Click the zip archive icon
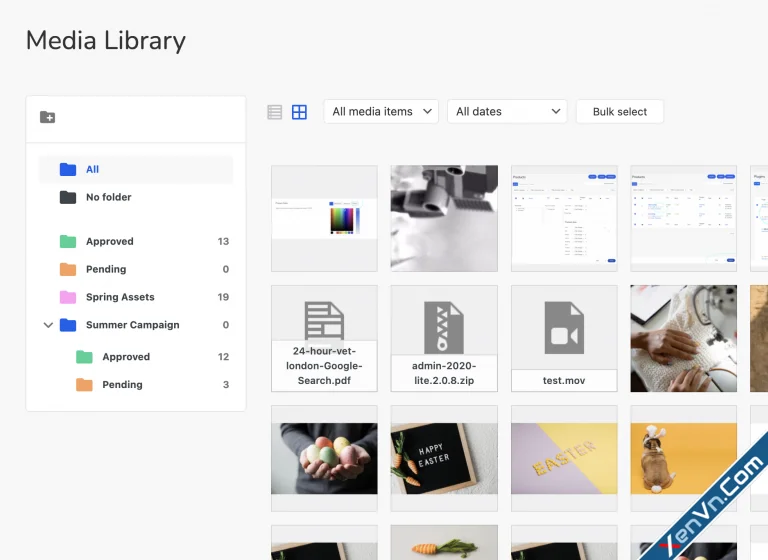 [444, 327]
